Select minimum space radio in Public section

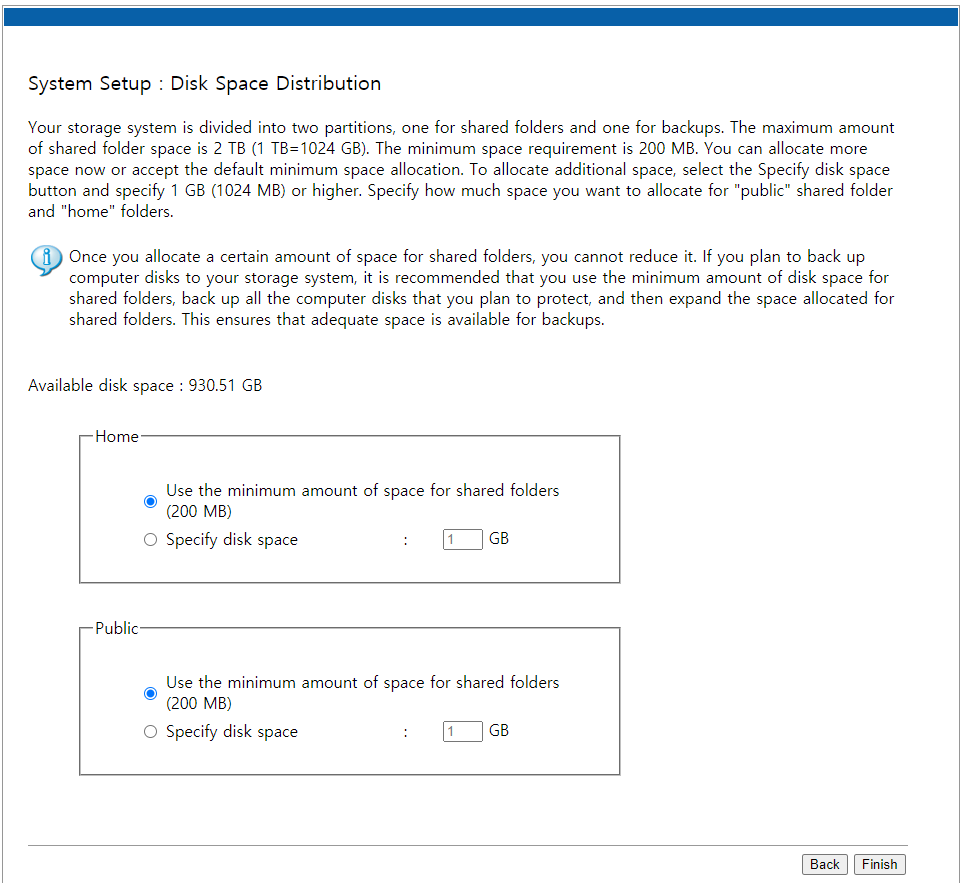pyautogui.click(x=150, y=693)
